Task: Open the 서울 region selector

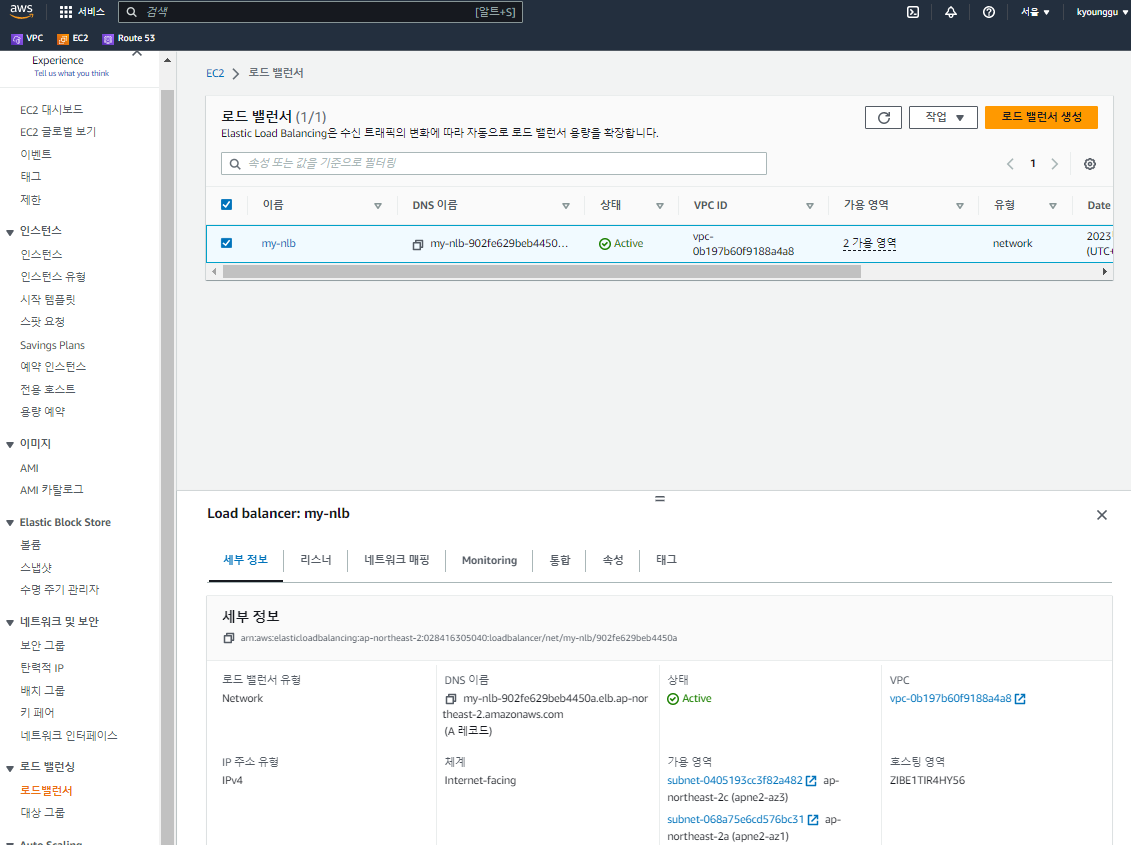Action: pyautogui.click(x=1034, y=12)
